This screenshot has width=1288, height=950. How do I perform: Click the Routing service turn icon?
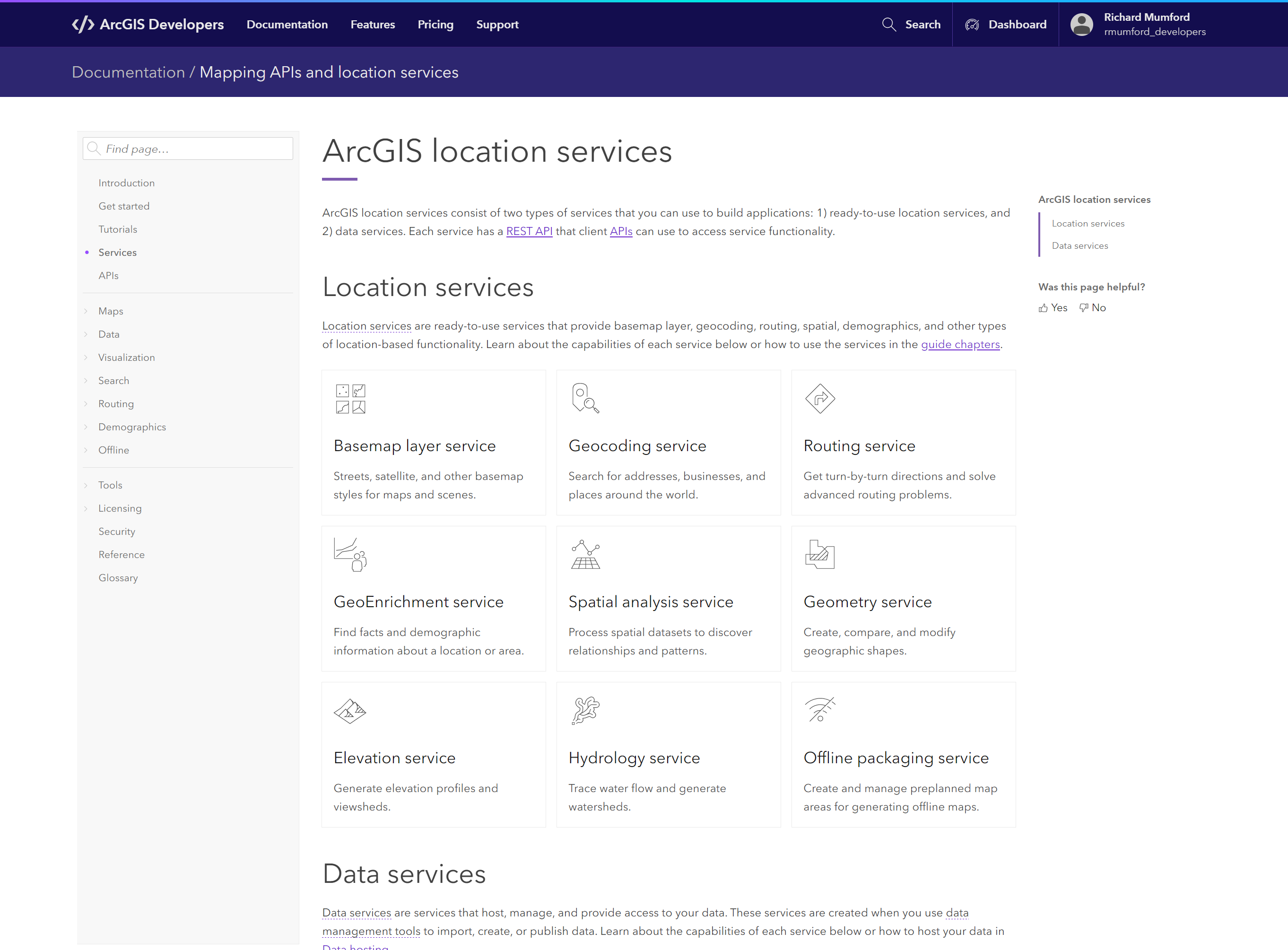tap(820, 399)
